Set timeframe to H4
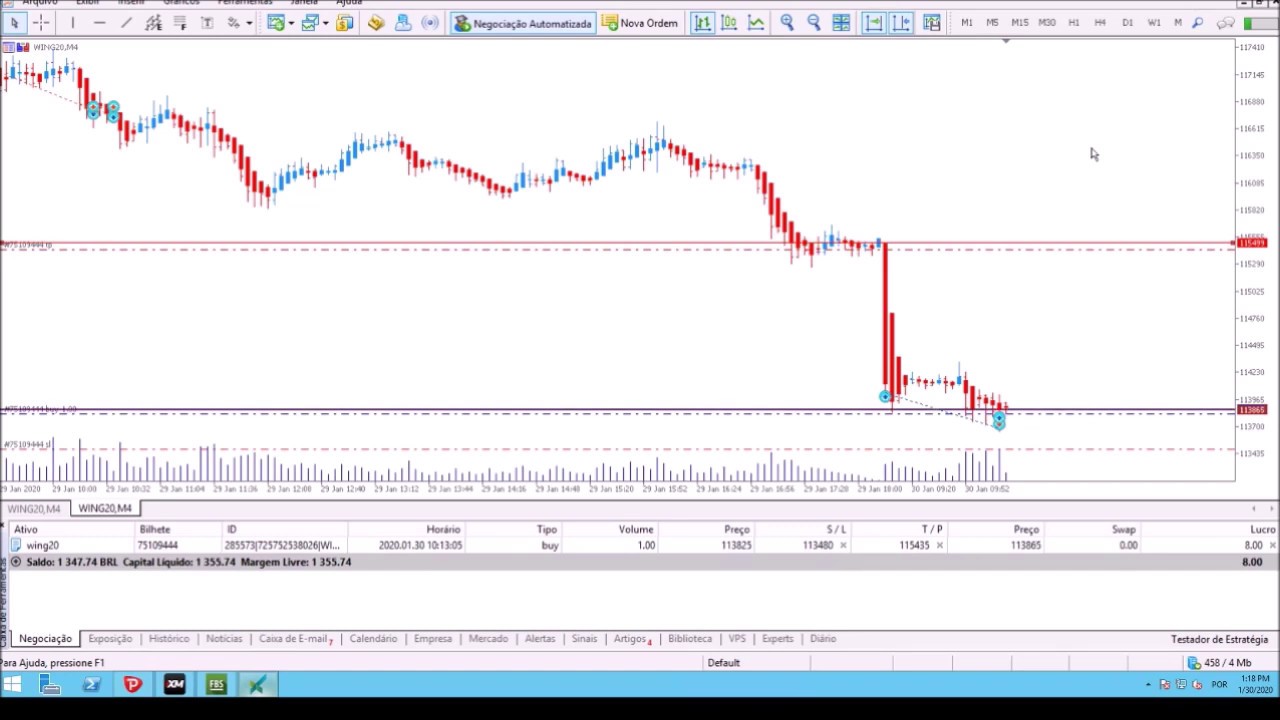1280x720 pixels. (1100, 22)
